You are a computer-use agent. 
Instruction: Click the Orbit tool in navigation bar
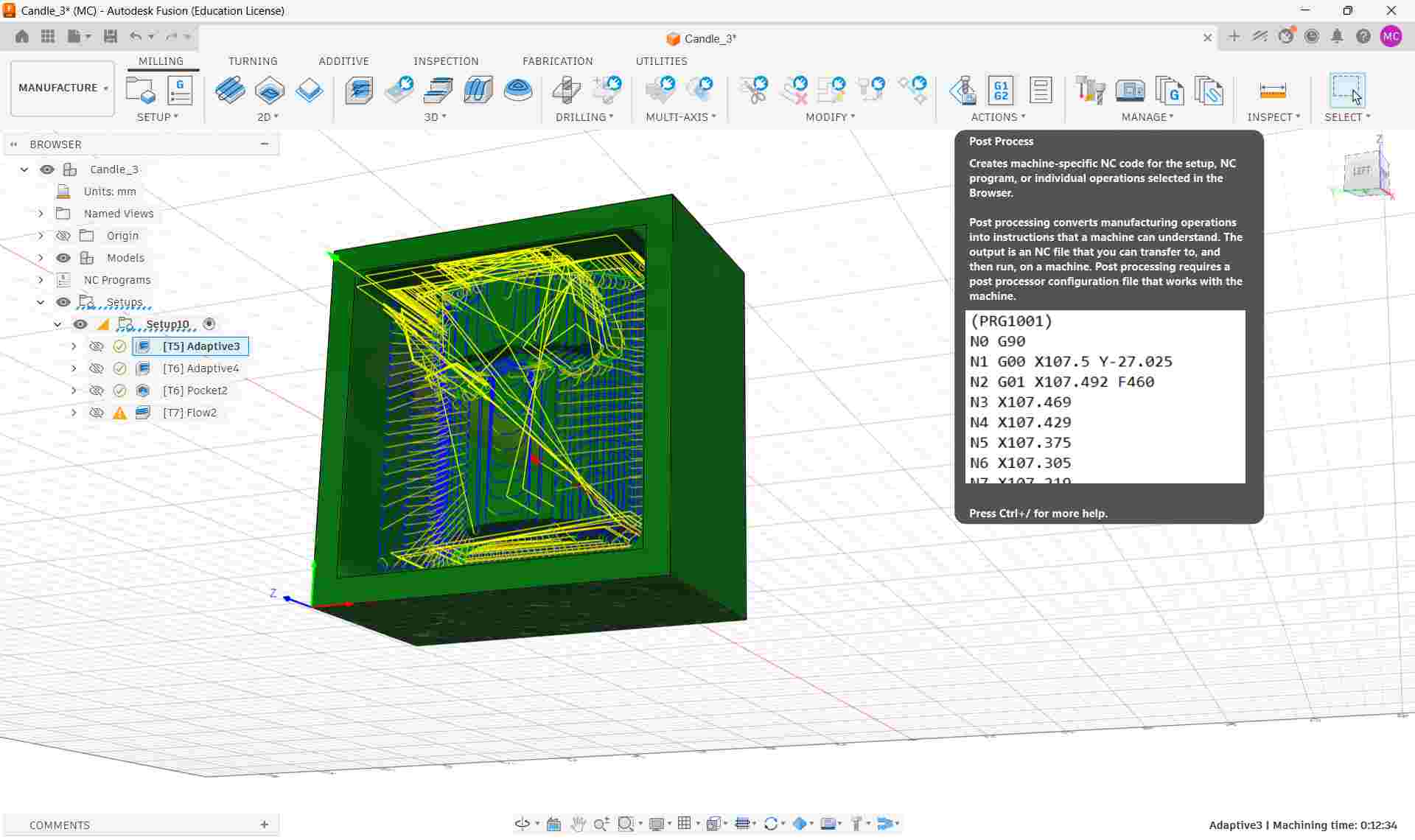(523, 824)
